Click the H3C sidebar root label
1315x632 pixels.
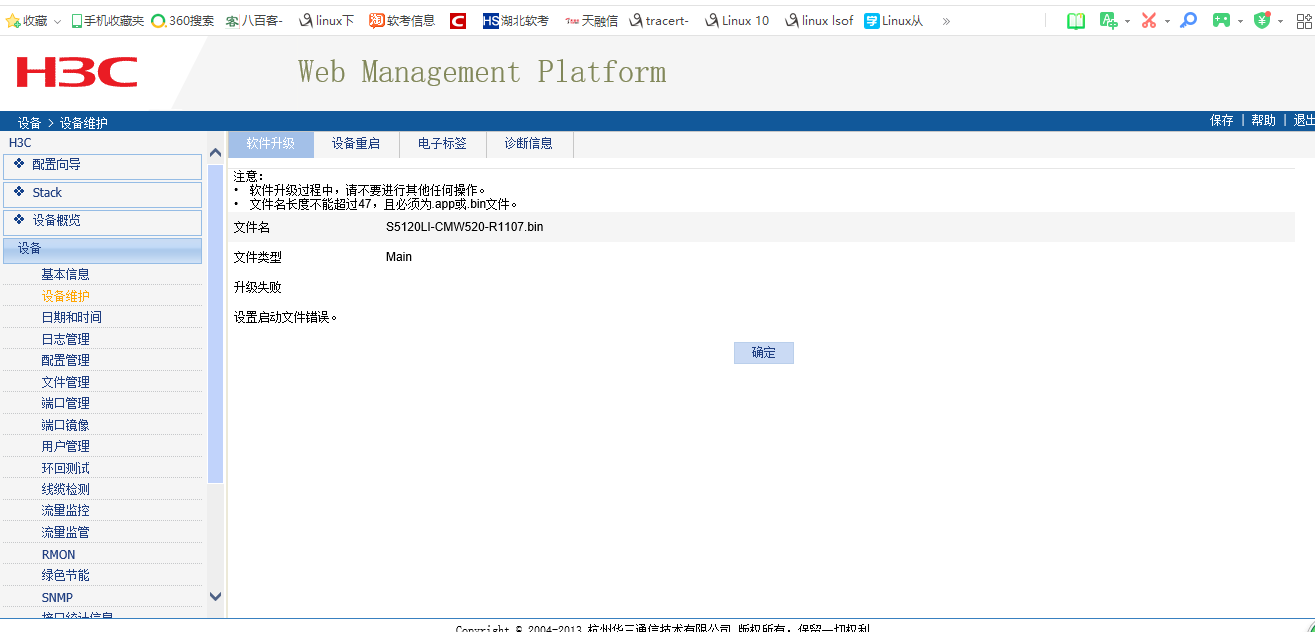pyautogui.click(x=20, y=143)
